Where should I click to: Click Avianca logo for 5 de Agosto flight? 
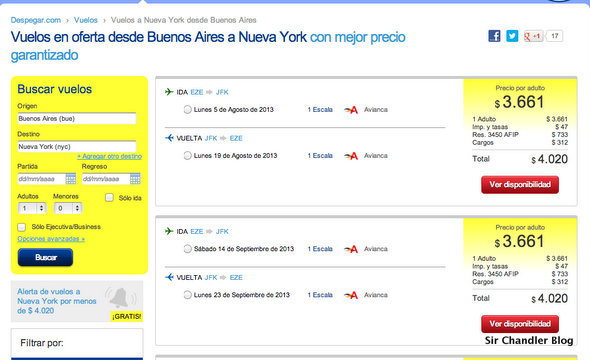pos(351,110)
